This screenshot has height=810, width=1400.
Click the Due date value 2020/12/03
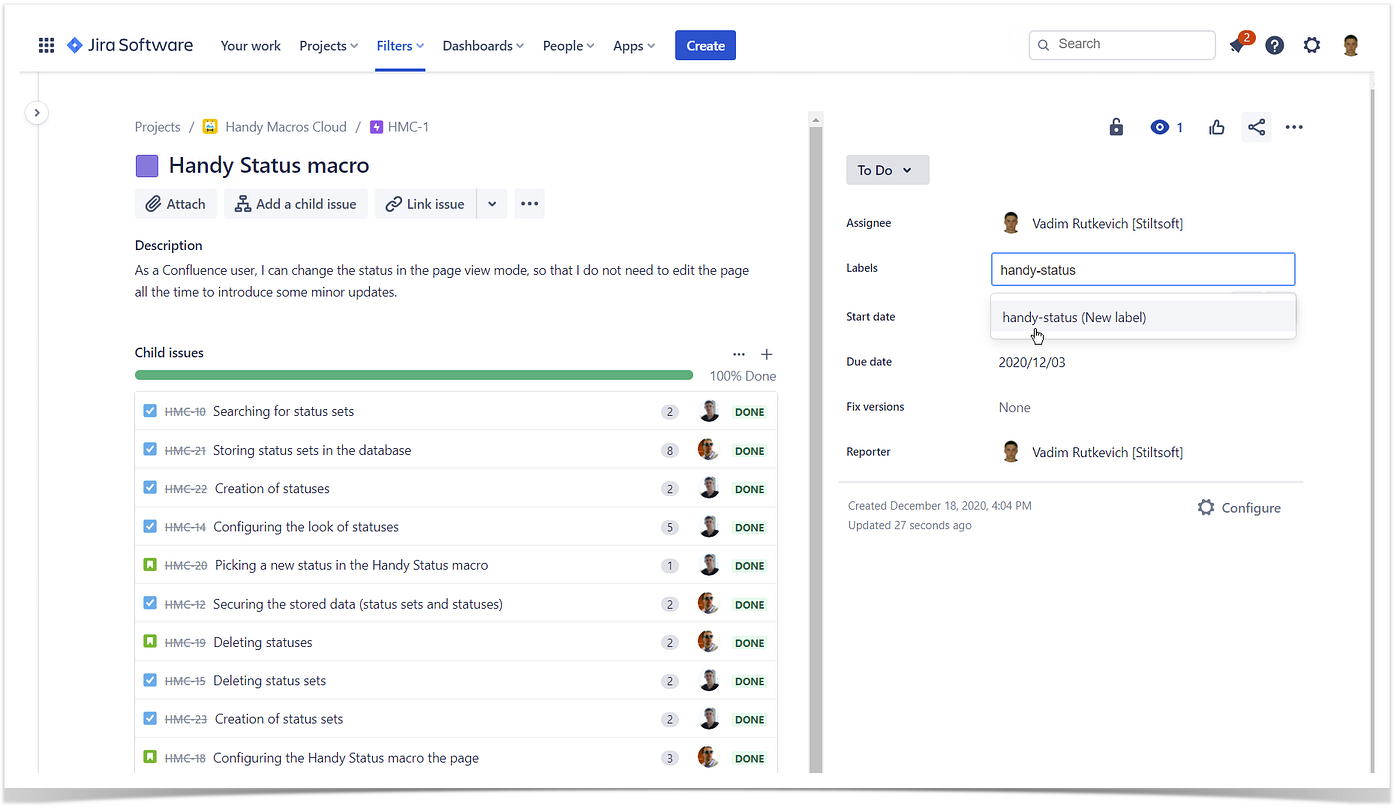1032,362
